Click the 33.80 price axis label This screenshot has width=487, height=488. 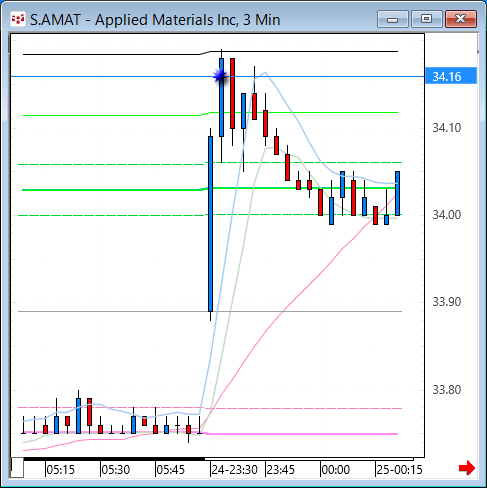pyautogui.click(x=446, y=389)
